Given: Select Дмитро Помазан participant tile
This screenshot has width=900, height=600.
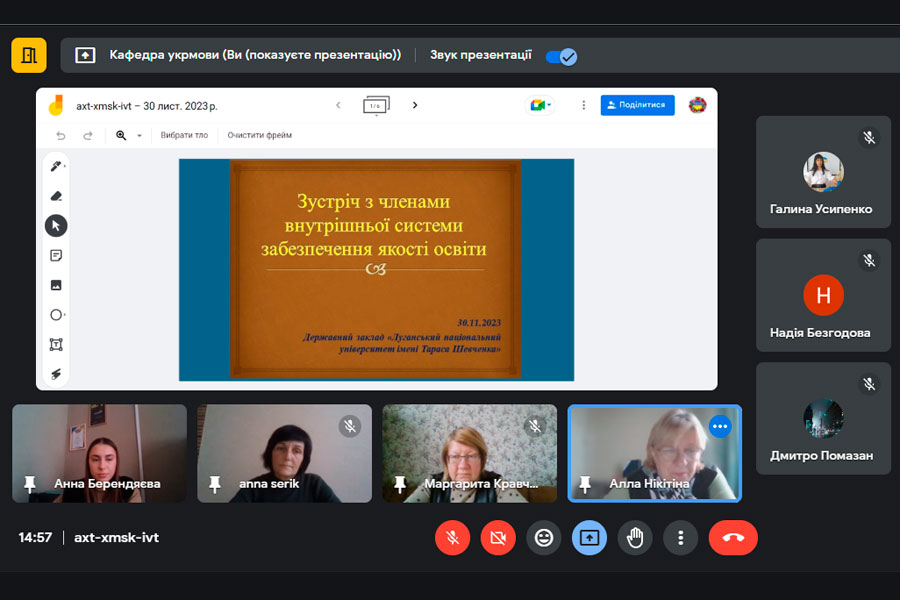Looking at the screenshot, I should 823,419.
